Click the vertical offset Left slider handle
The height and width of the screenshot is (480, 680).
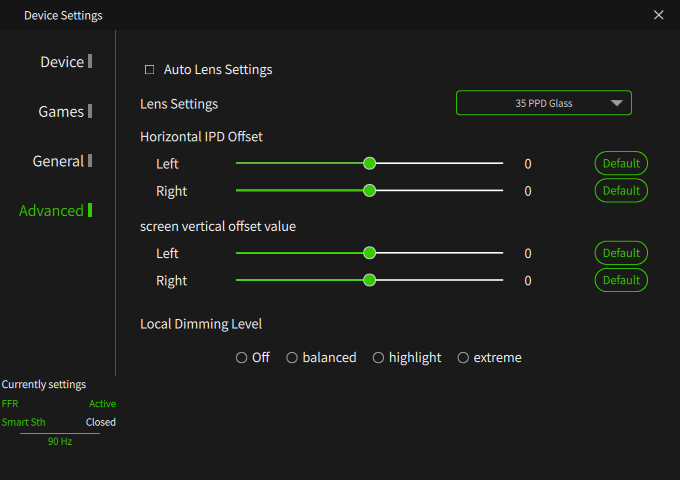coord(369,253)
